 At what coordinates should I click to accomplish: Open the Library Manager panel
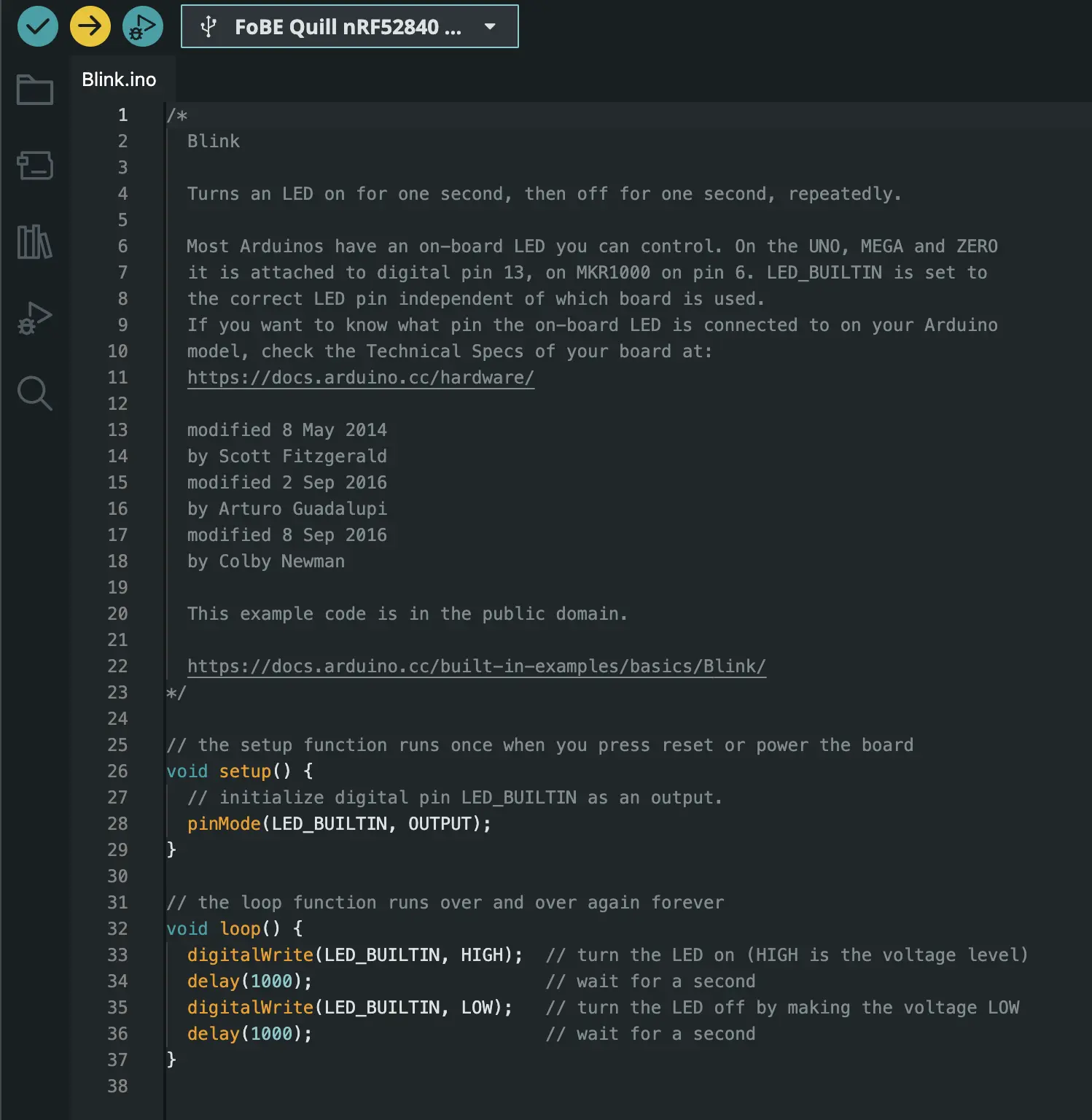[34, 242]
